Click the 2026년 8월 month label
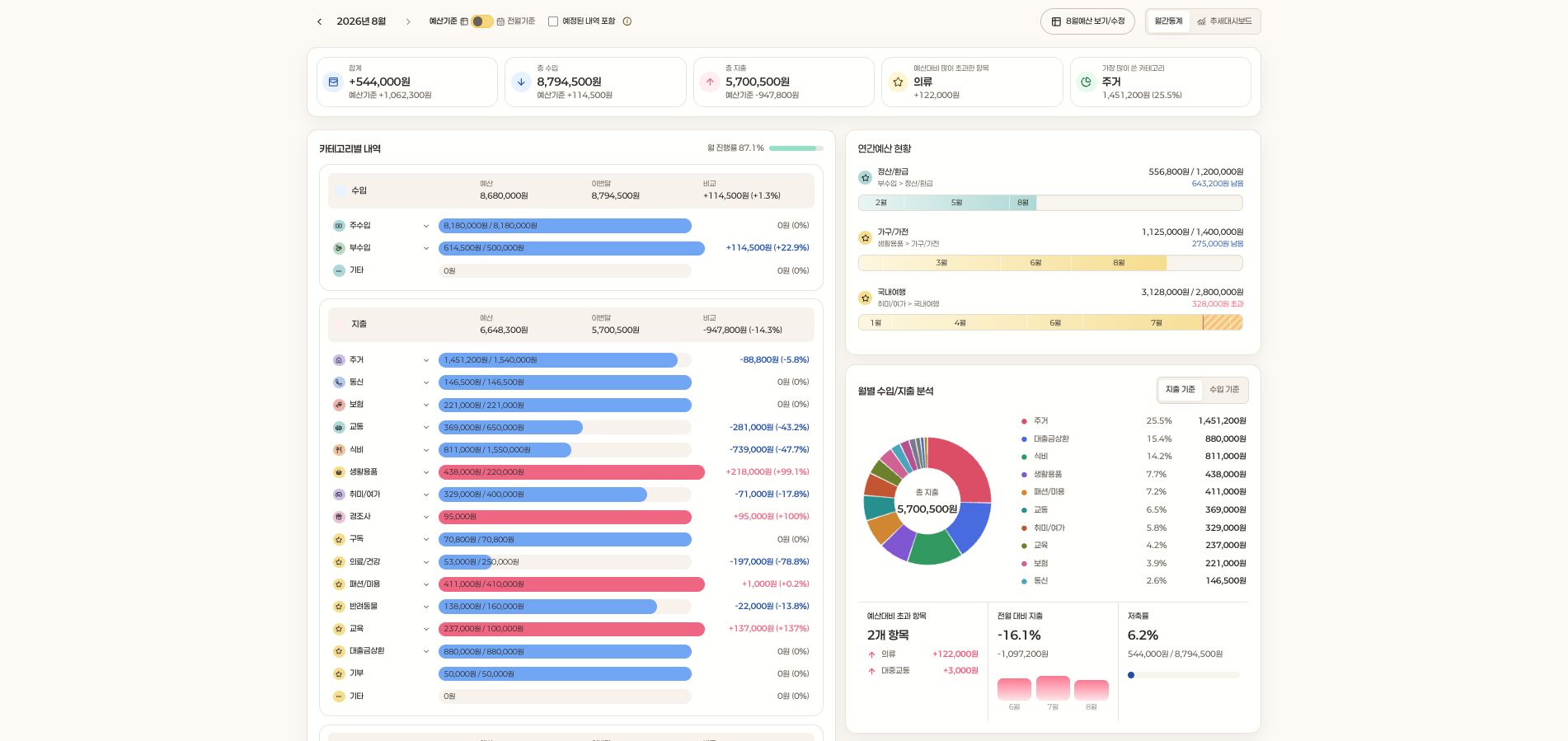 (x=361, y=21)
